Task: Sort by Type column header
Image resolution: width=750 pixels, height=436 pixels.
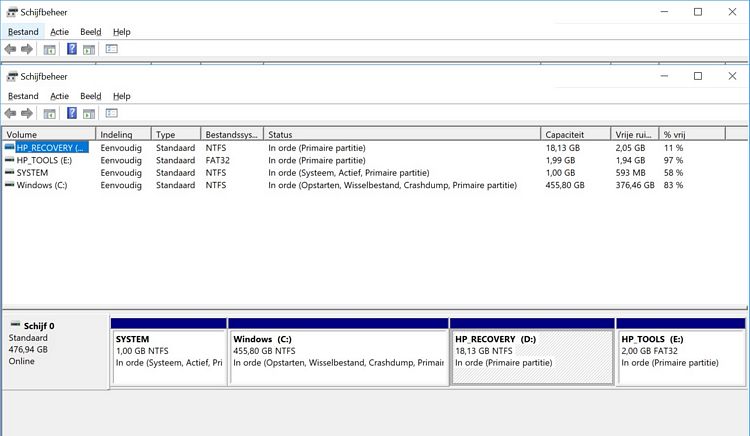Action: point(176,134)
